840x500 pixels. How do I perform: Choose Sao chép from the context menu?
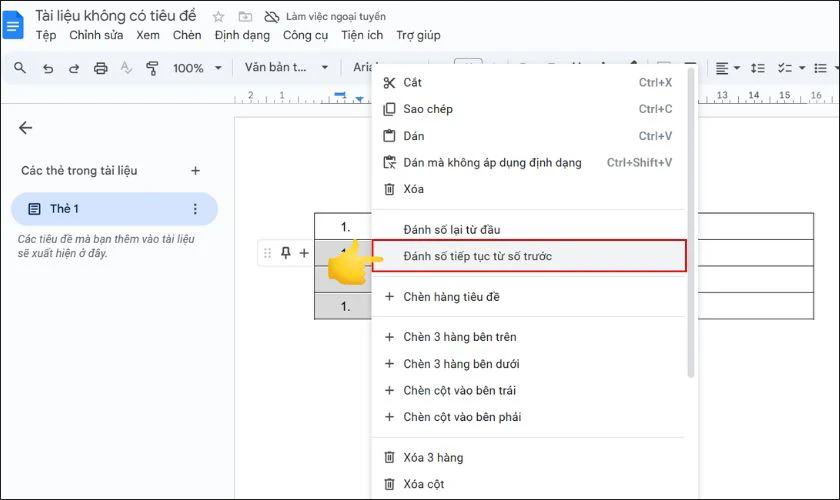point(528,109)
